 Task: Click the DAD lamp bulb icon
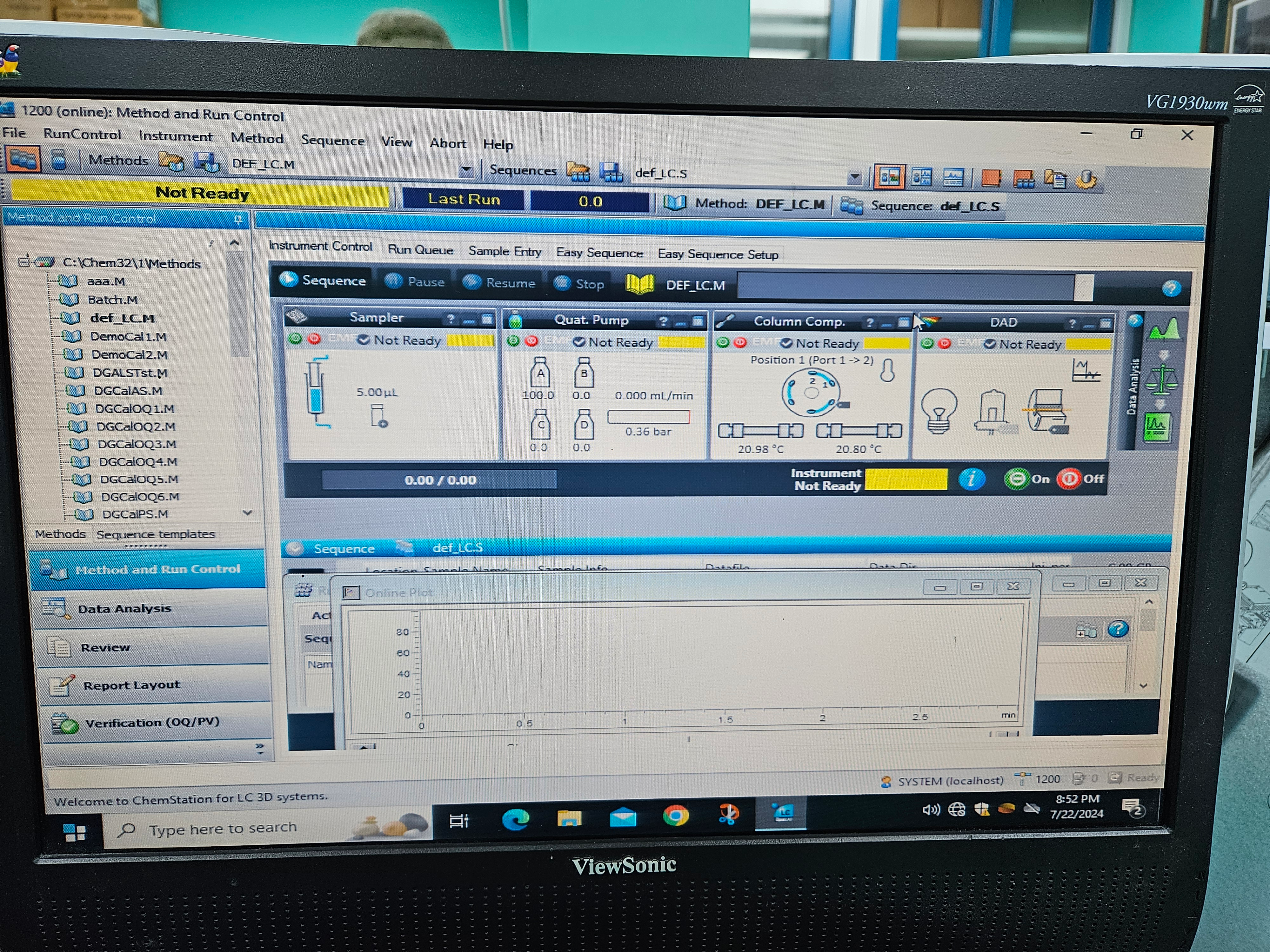(939, 410)
